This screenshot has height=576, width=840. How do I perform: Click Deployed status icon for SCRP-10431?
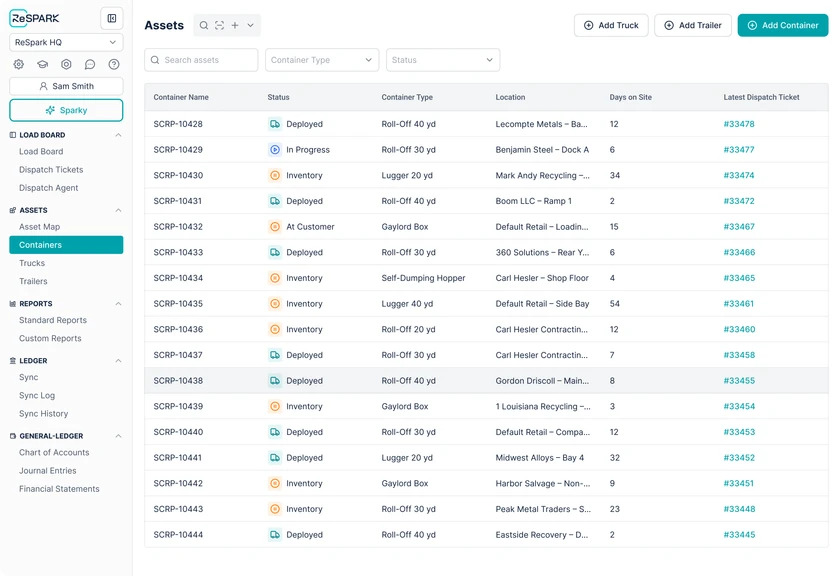[x=275, y=201]
